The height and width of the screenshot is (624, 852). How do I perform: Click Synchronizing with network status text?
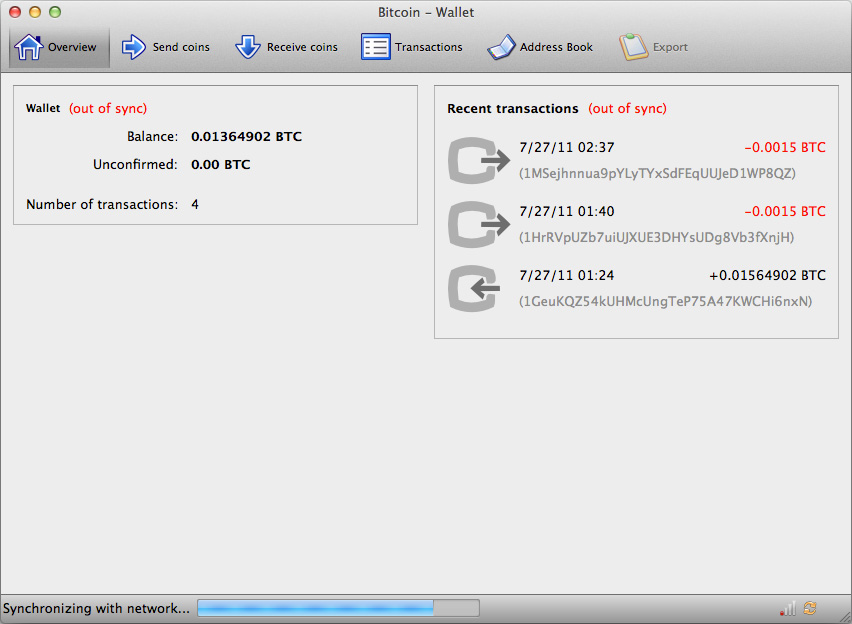point(96,608)
